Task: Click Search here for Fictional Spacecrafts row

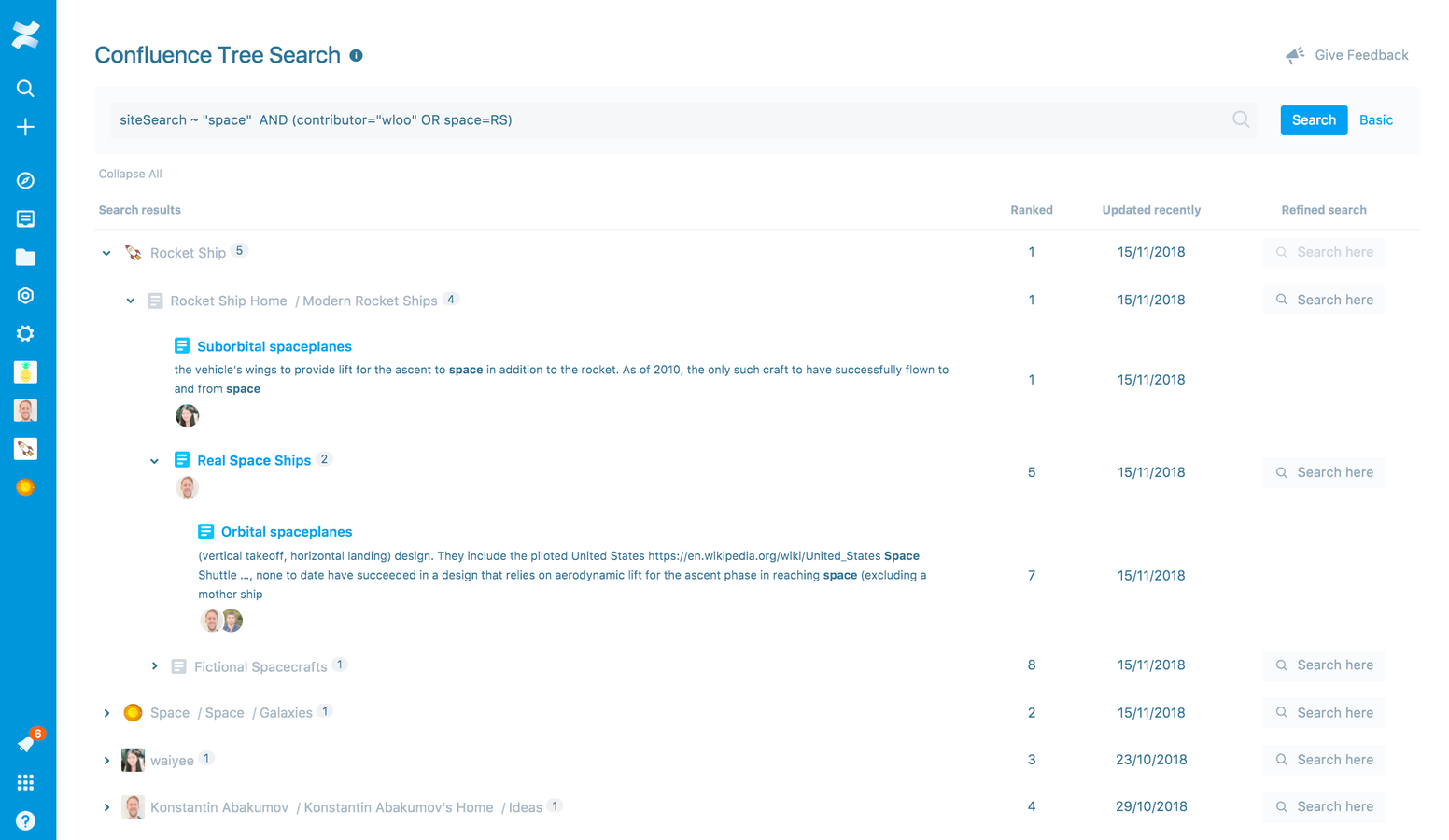Action: pyautogui.click(x=1323, y=665)
